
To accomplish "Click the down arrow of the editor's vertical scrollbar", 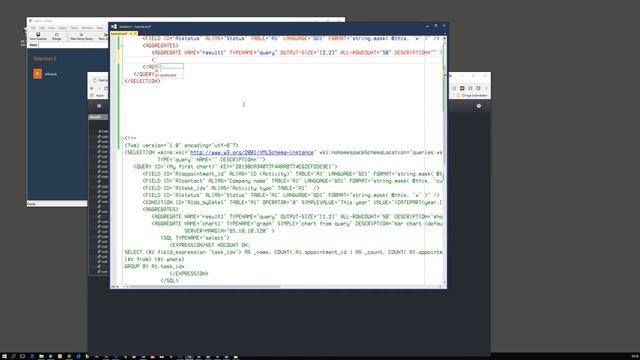I will 444,282.
